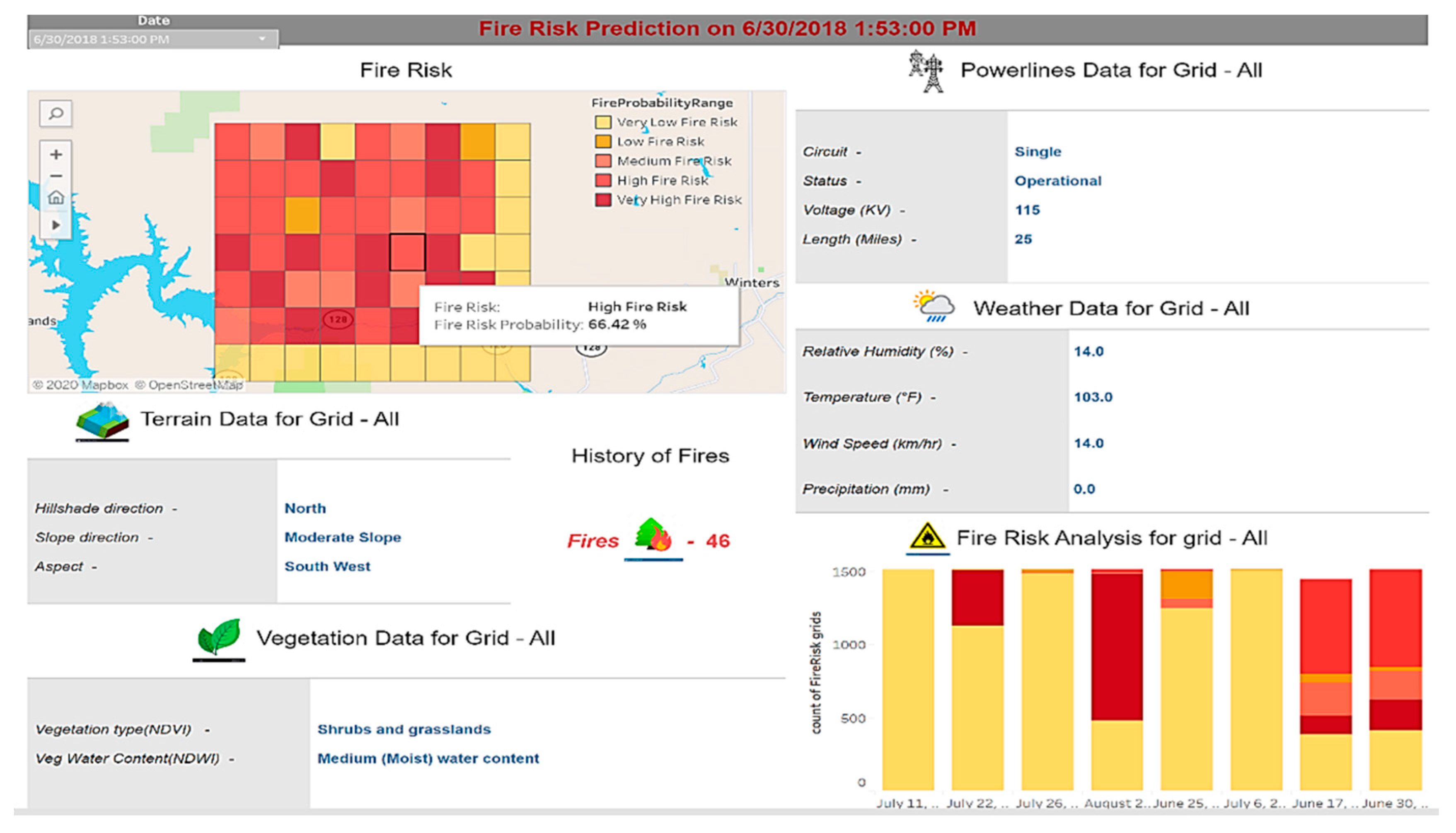
Task: Expand the map tools arrow button
Action: pos(56,225)
